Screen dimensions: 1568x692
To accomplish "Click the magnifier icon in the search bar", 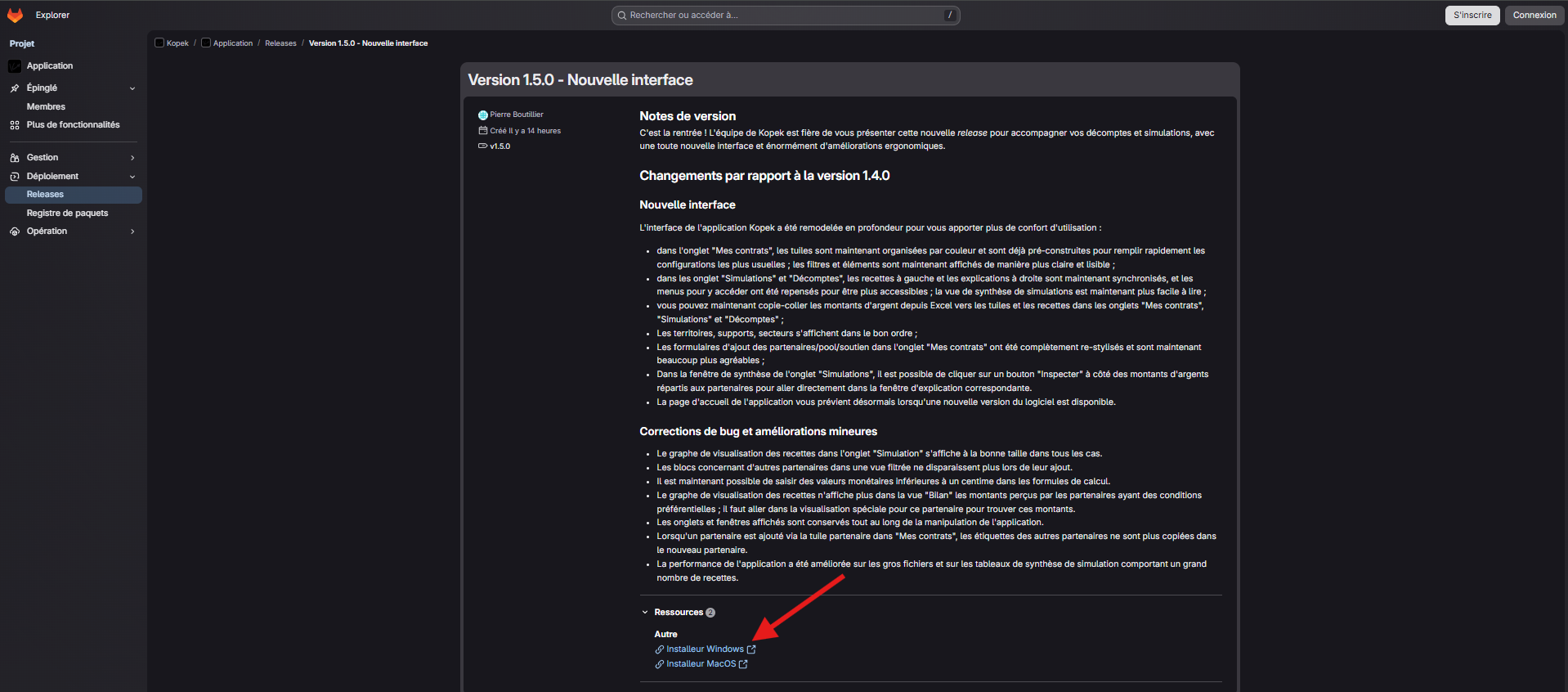I will tap(622, 16).
